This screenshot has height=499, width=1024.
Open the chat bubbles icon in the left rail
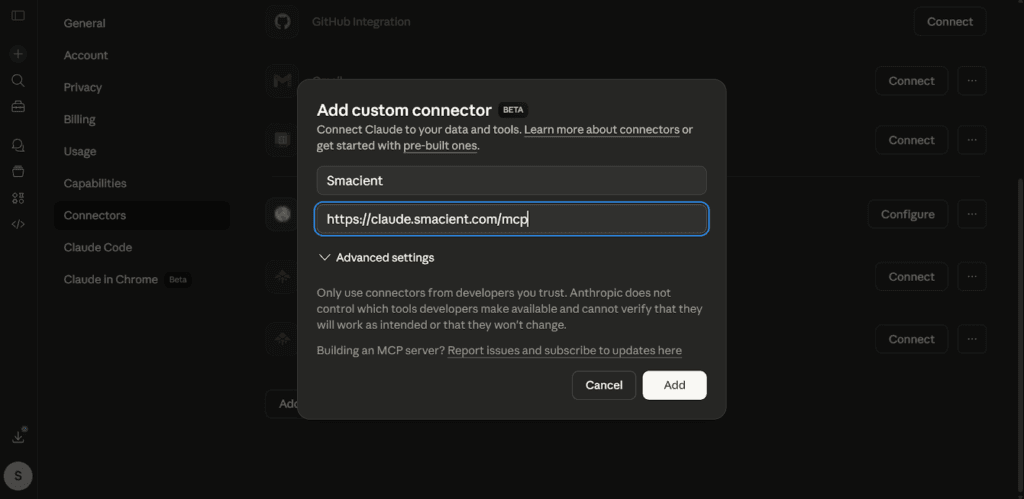point(18,146)
